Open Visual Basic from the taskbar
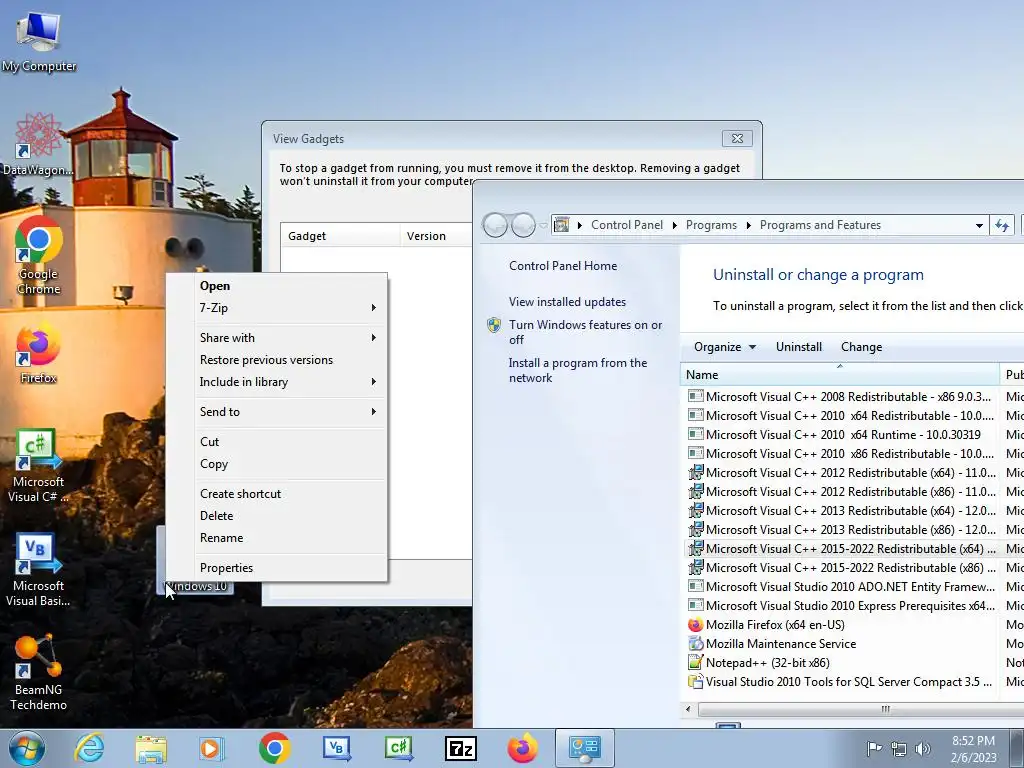The height and width of the screenshot is (768, 1024). pos(336,748)
